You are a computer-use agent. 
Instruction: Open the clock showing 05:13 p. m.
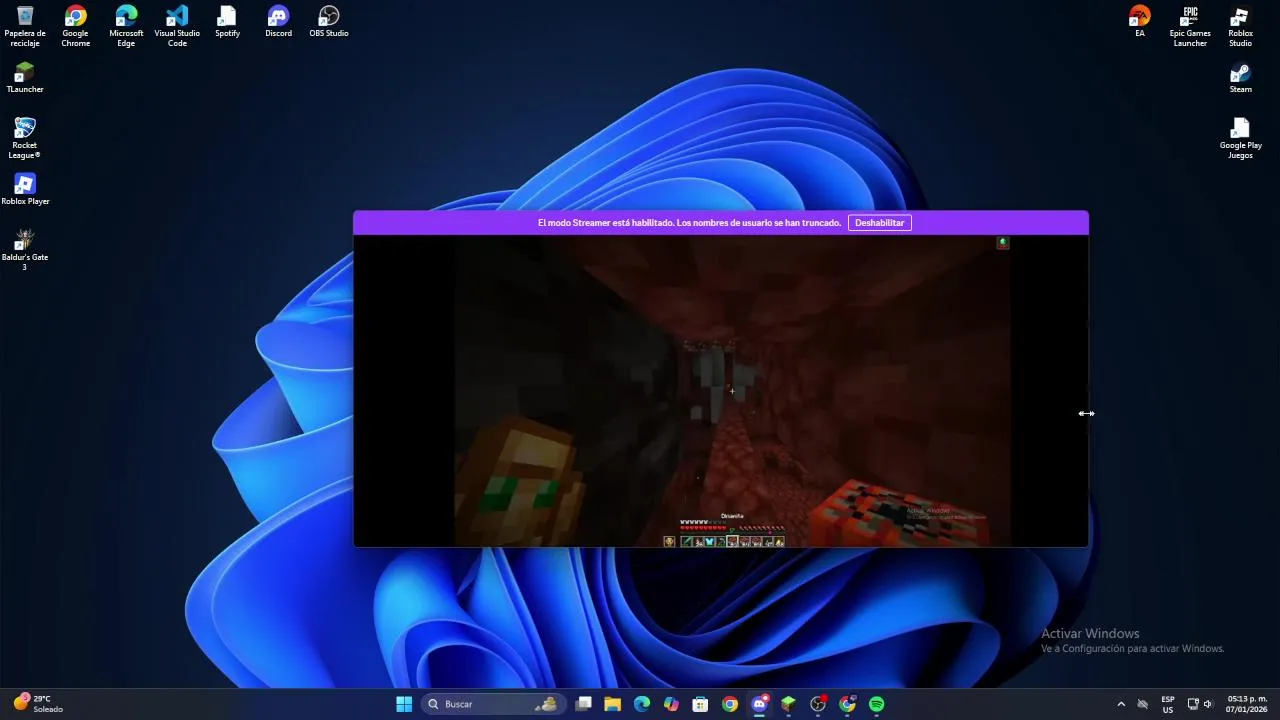pyautogui.click(x=1247, y=704)
